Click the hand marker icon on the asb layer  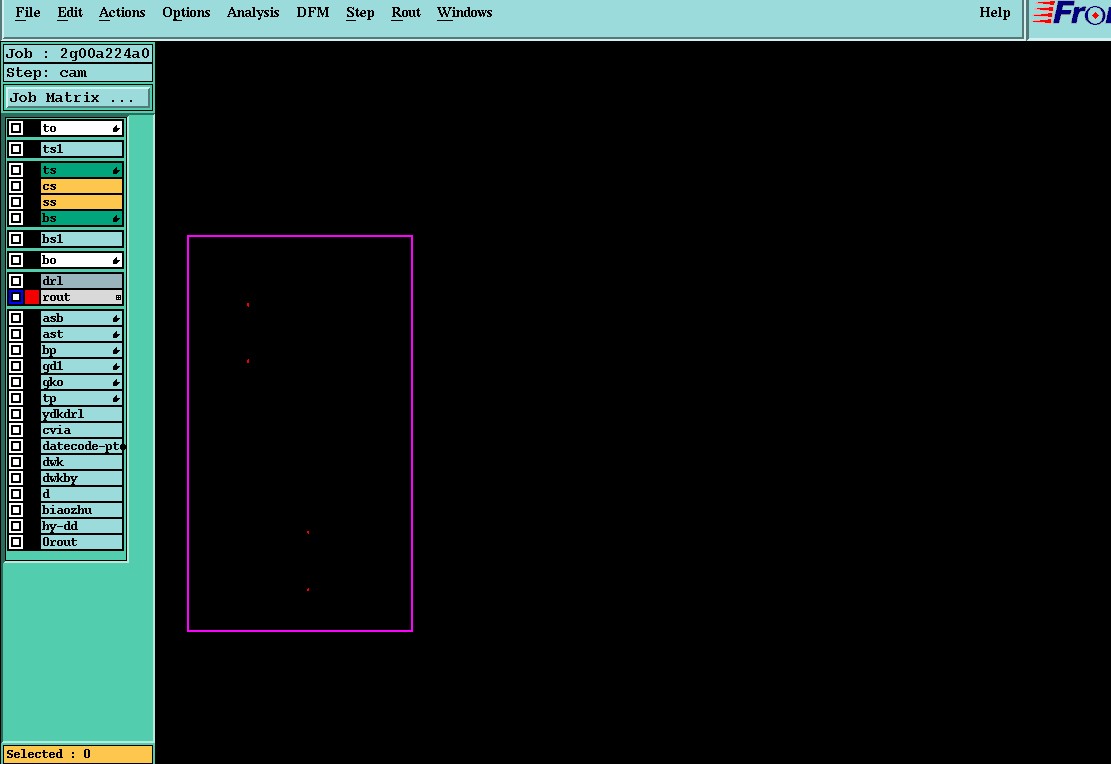point(116,318)
